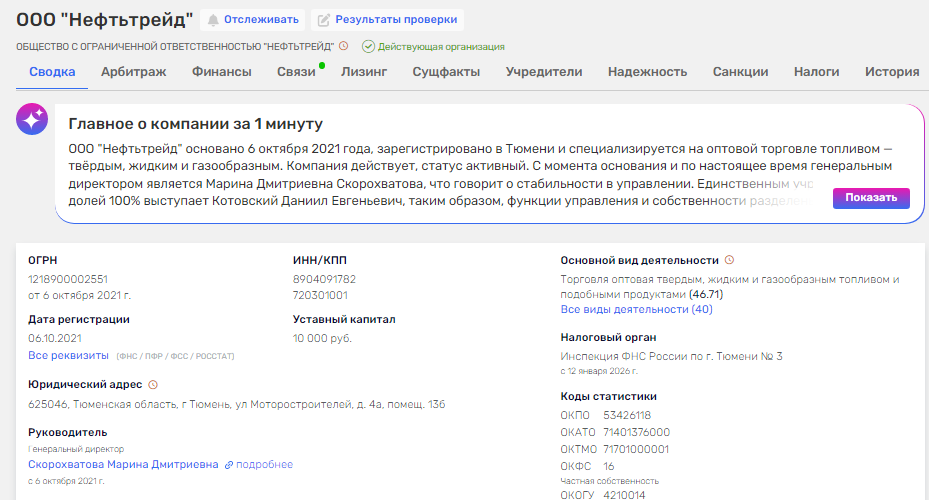Image resolution: width=929 pixels, height=500 pixels.
Task: Click history icon beside Юридический адрес
Action: pos(153,384)
